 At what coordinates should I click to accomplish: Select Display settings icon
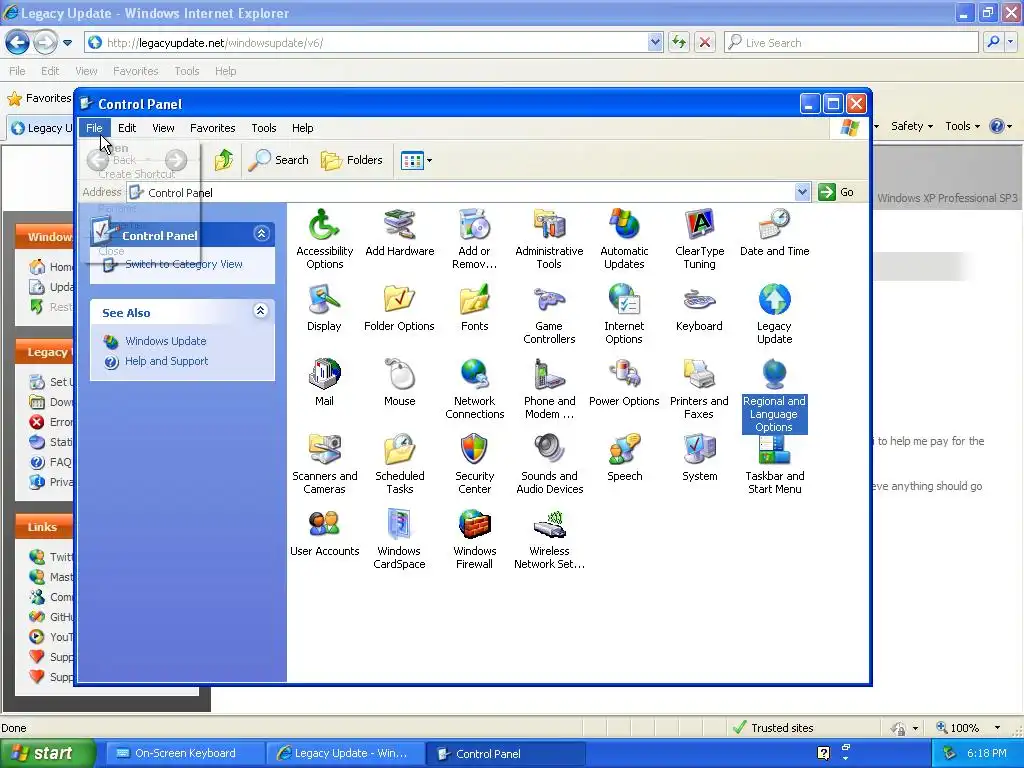(x=324, y=308)
